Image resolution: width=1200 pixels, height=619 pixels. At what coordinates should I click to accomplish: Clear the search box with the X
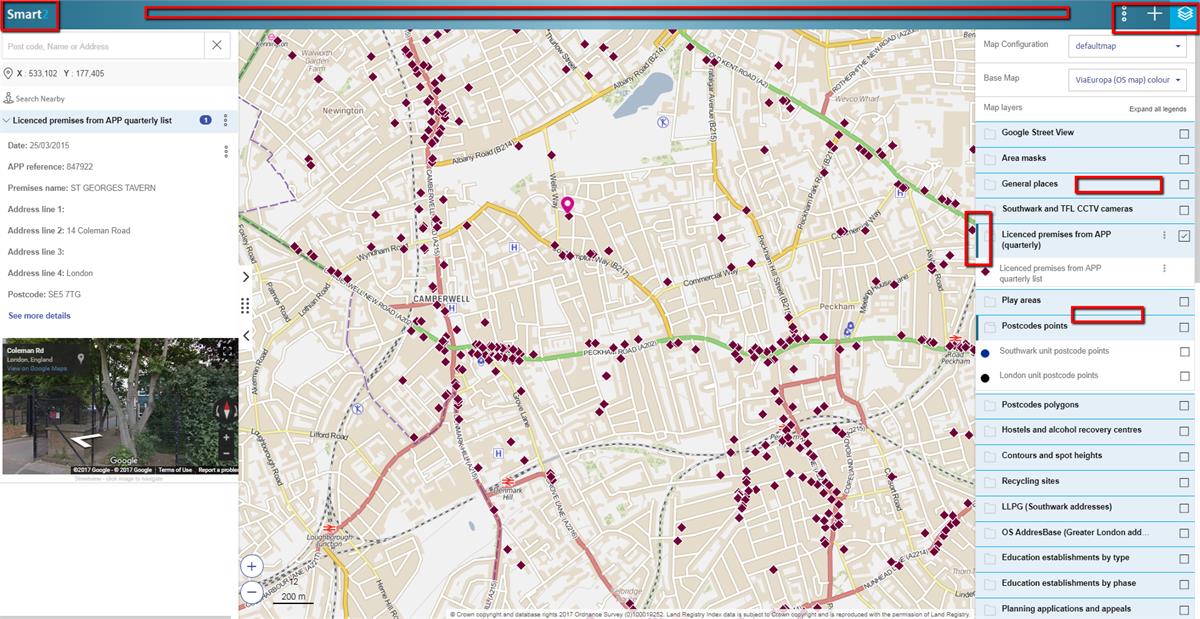(x=218, y=45)
